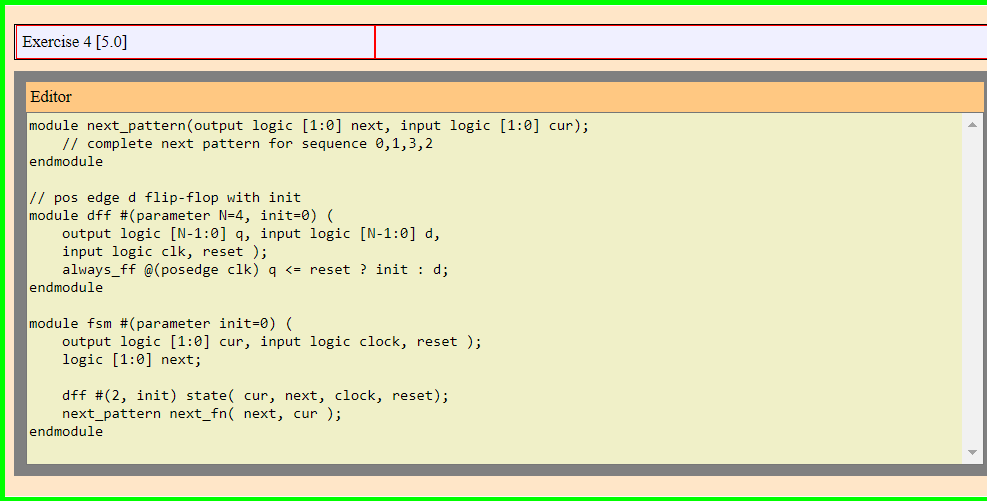987x501 pixels.
Task: Click the line 'module next_pattern(output logic [1:0] next...'
Action: [x=309, y=126]
